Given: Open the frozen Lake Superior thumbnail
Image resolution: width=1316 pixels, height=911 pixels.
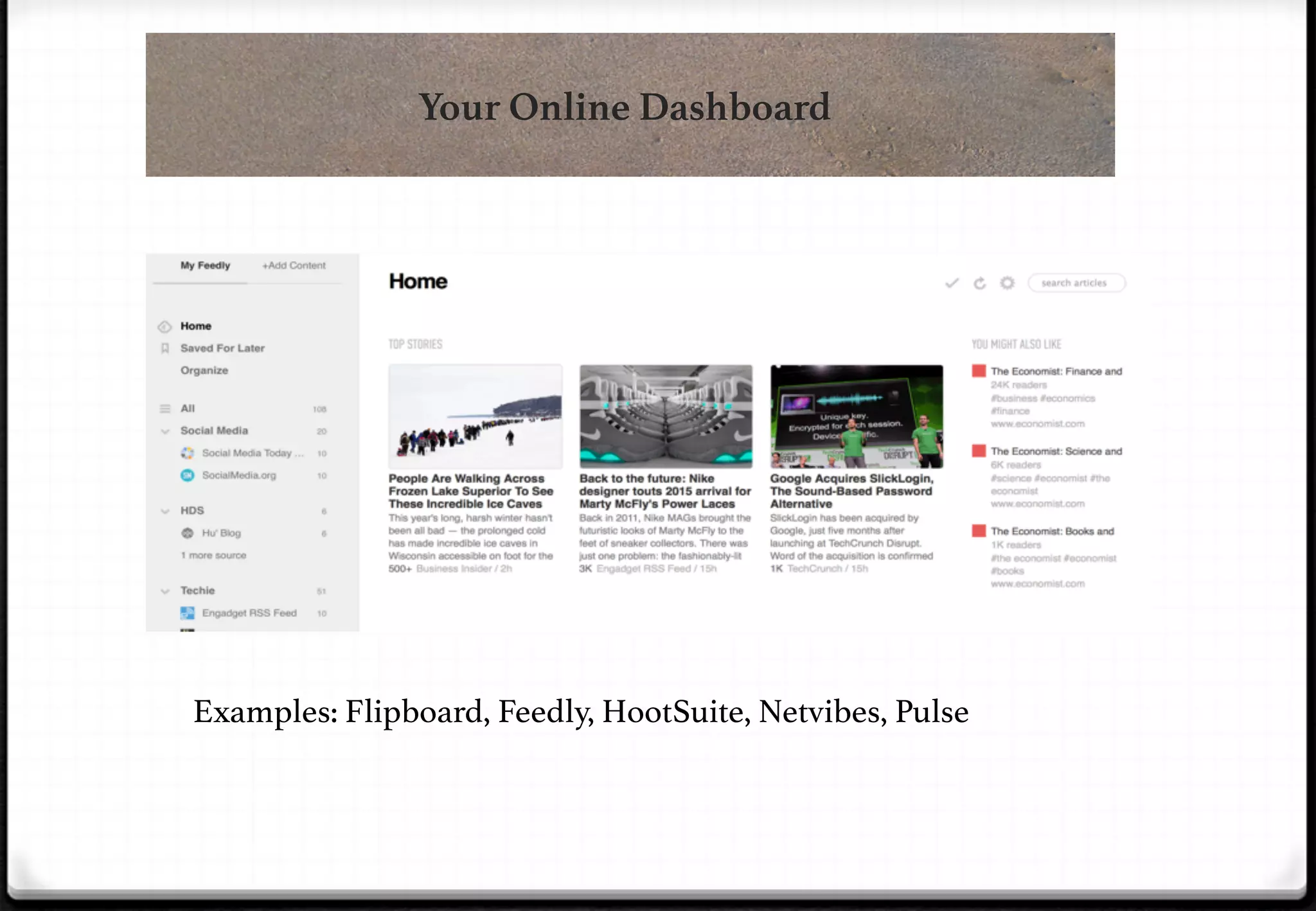Looking at the screenshot, I should coord(476,416).
